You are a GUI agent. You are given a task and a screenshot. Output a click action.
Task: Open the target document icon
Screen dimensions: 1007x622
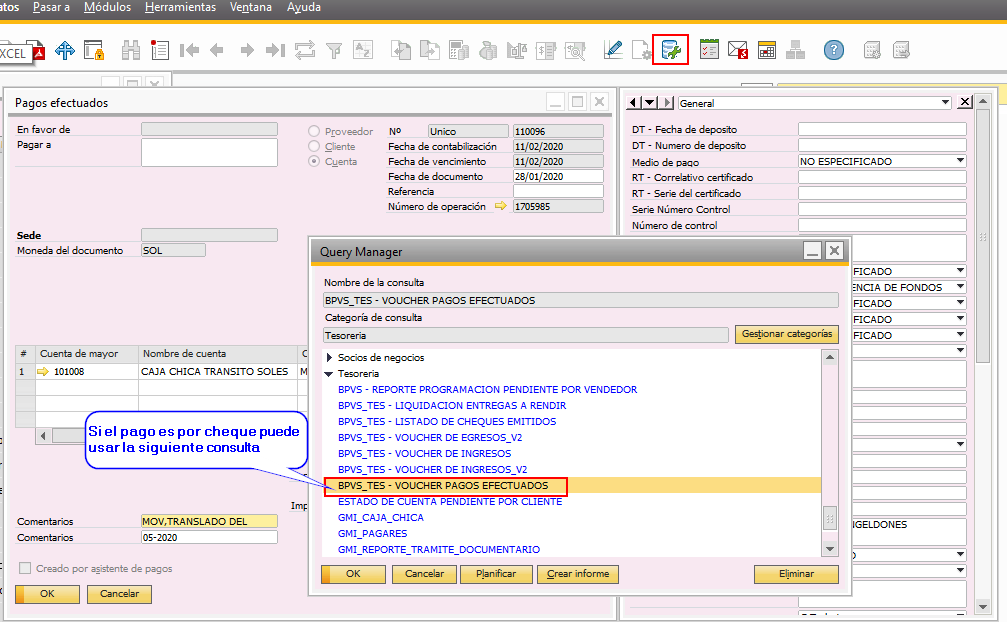pos(430,50)
